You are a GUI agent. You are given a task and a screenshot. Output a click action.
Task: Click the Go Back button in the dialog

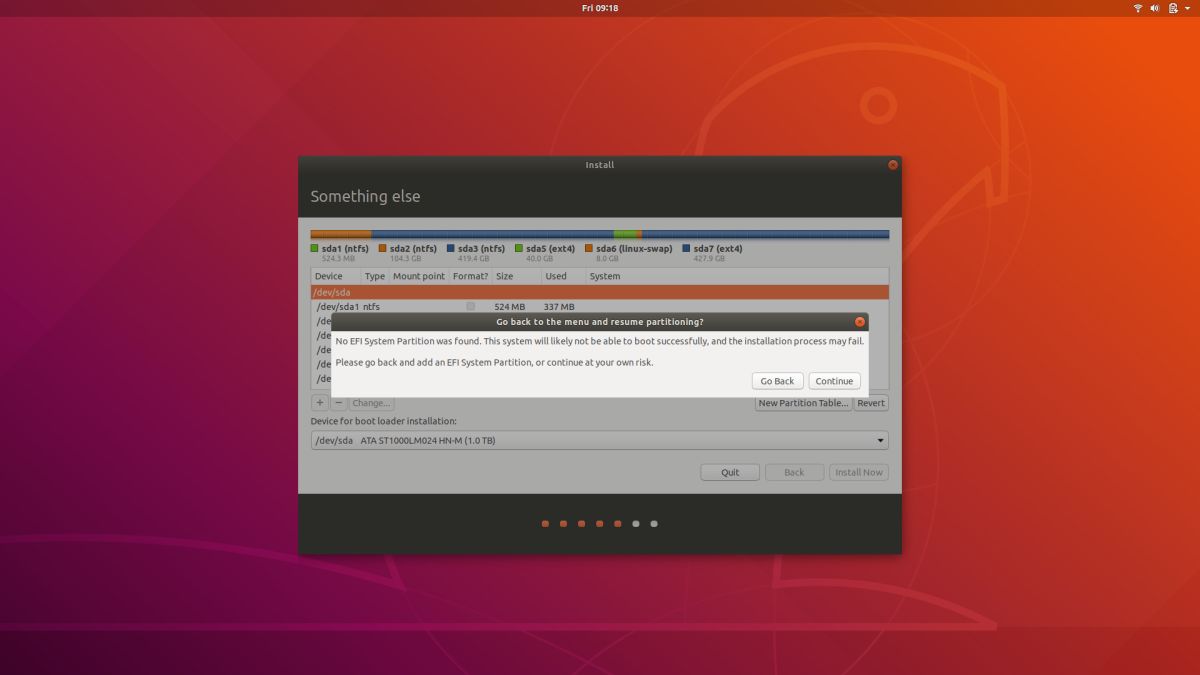pos(777,381)
